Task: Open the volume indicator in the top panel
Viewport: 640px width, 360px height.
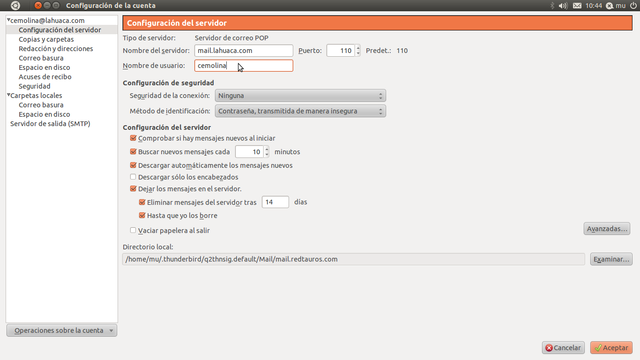Action: (563, 5)
